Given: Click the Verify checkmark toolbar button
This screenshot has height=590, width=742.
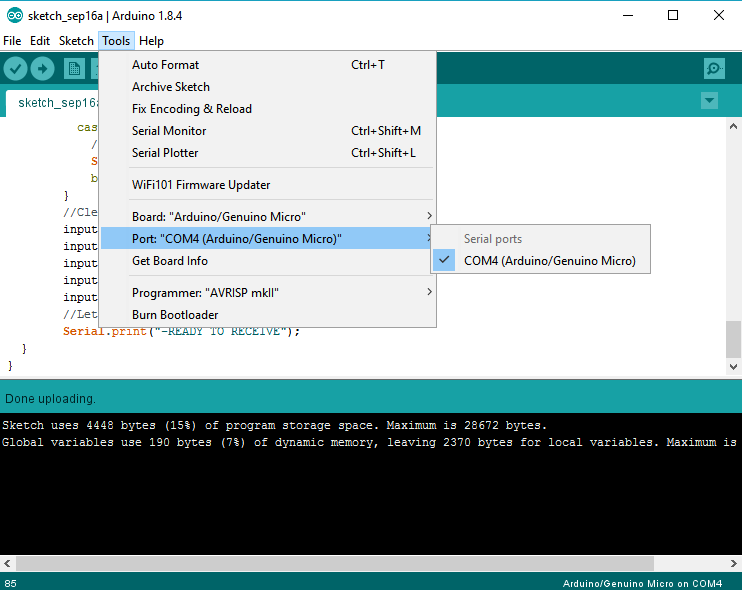Looking at the screenshot, I should pos(15,69).
